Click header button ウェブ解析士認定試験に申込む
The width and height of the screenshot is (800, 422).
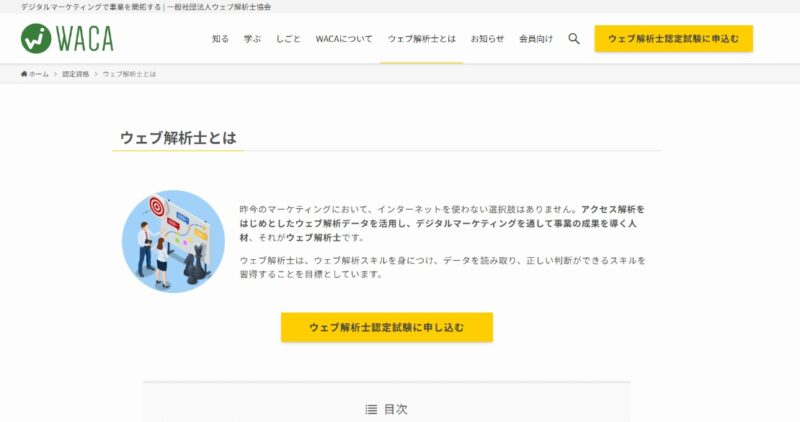coord(673,39)
